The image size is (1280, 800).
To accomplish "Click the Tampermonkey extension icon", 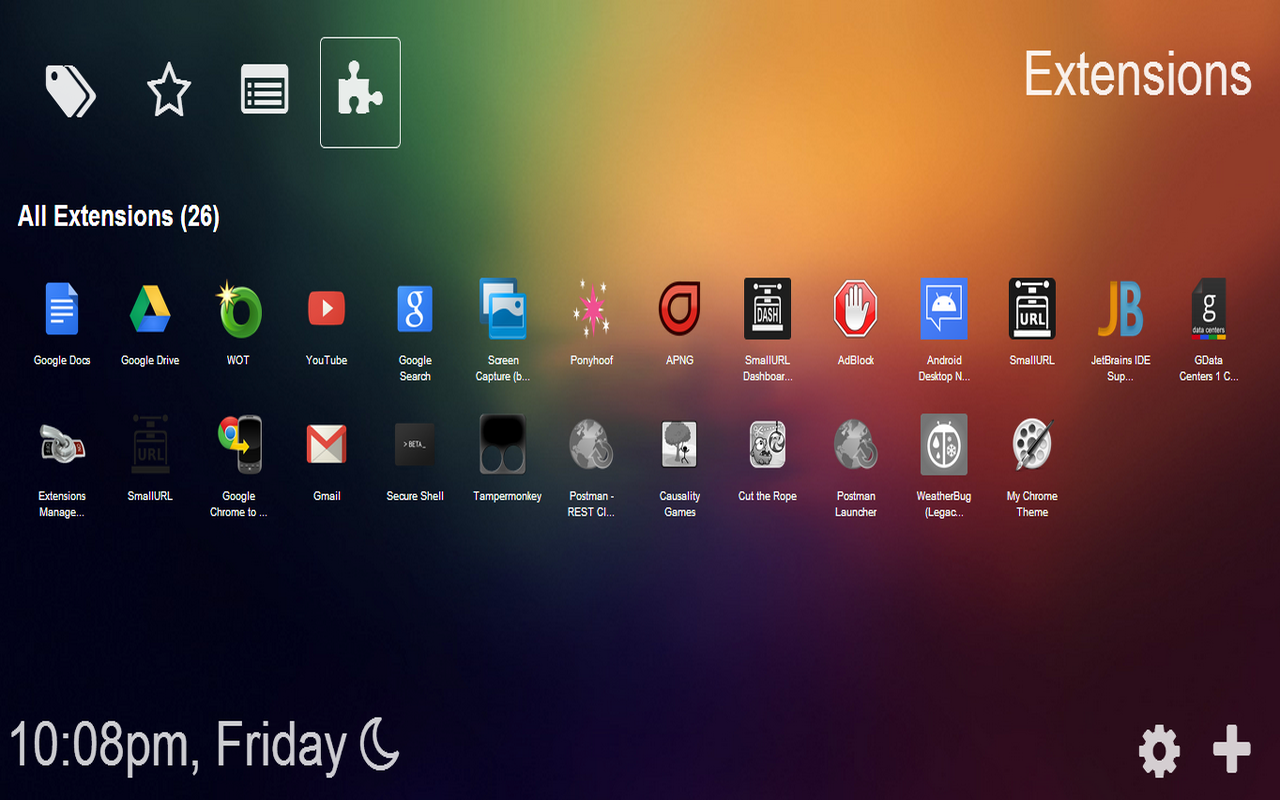I will pyautogui.click(x=503, y=444).
